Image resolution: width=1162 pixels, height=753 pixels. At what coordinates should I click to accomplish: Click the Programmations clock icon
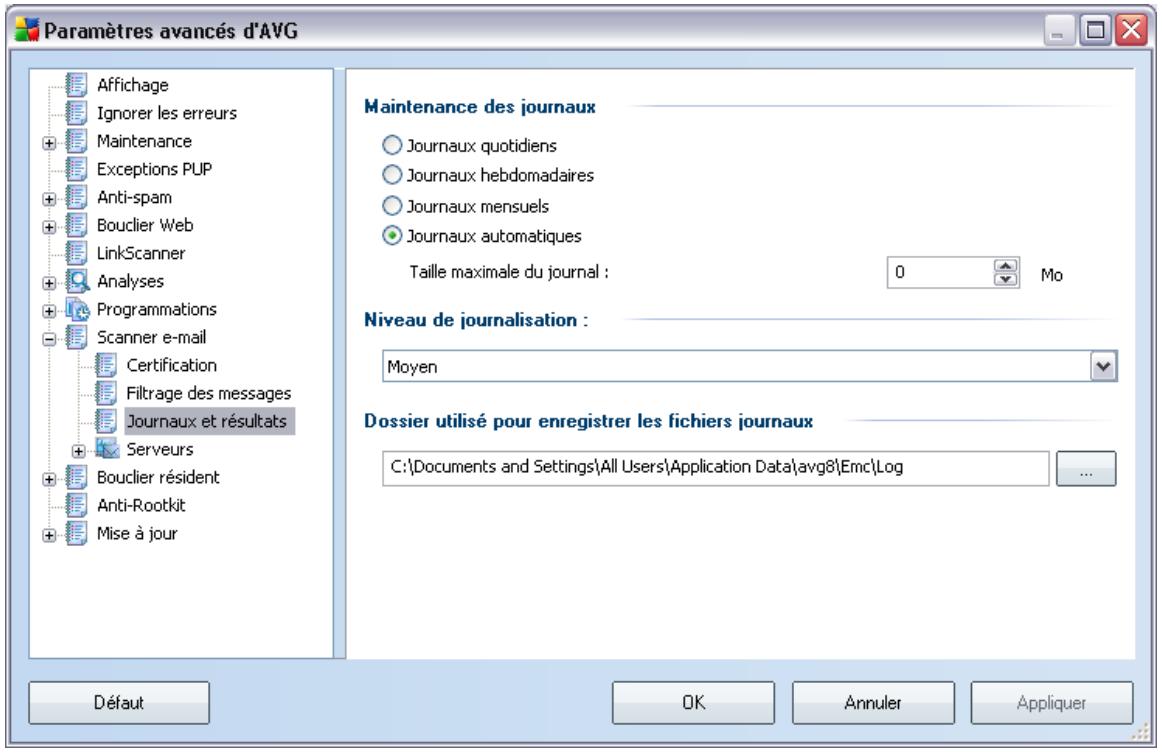[x=77, y=309]
